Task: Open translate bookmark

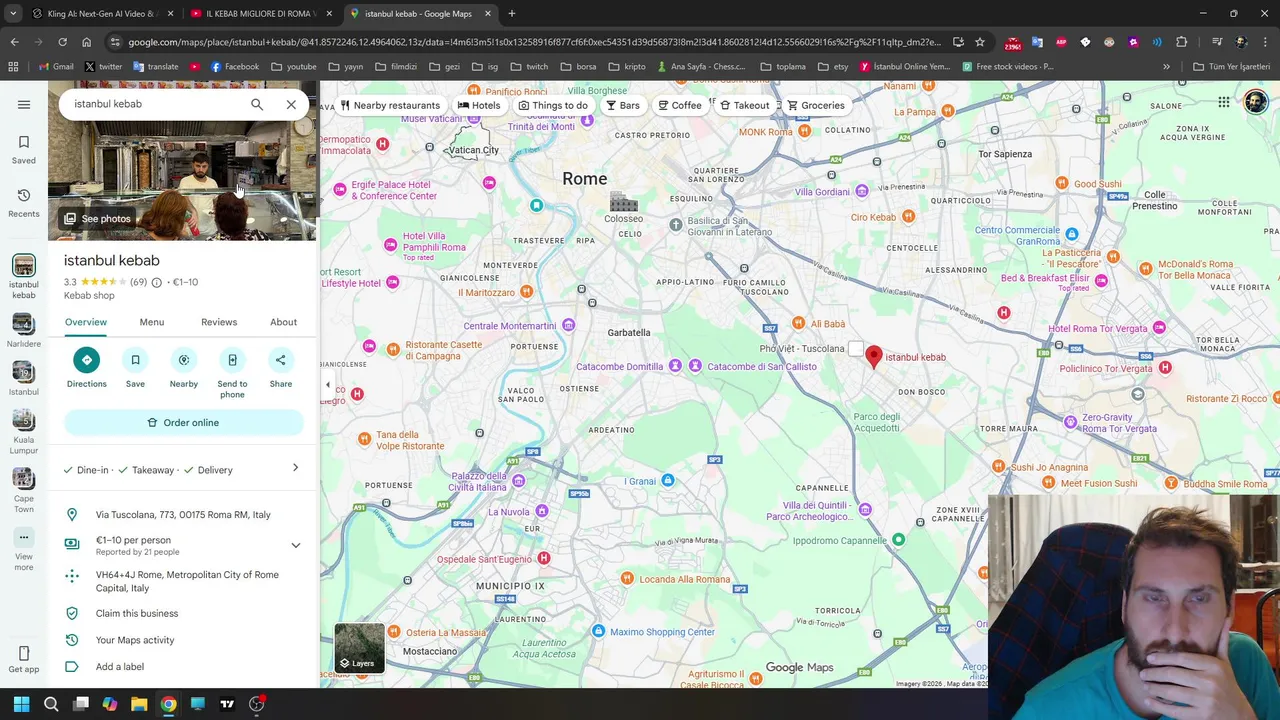Action: 154,67
